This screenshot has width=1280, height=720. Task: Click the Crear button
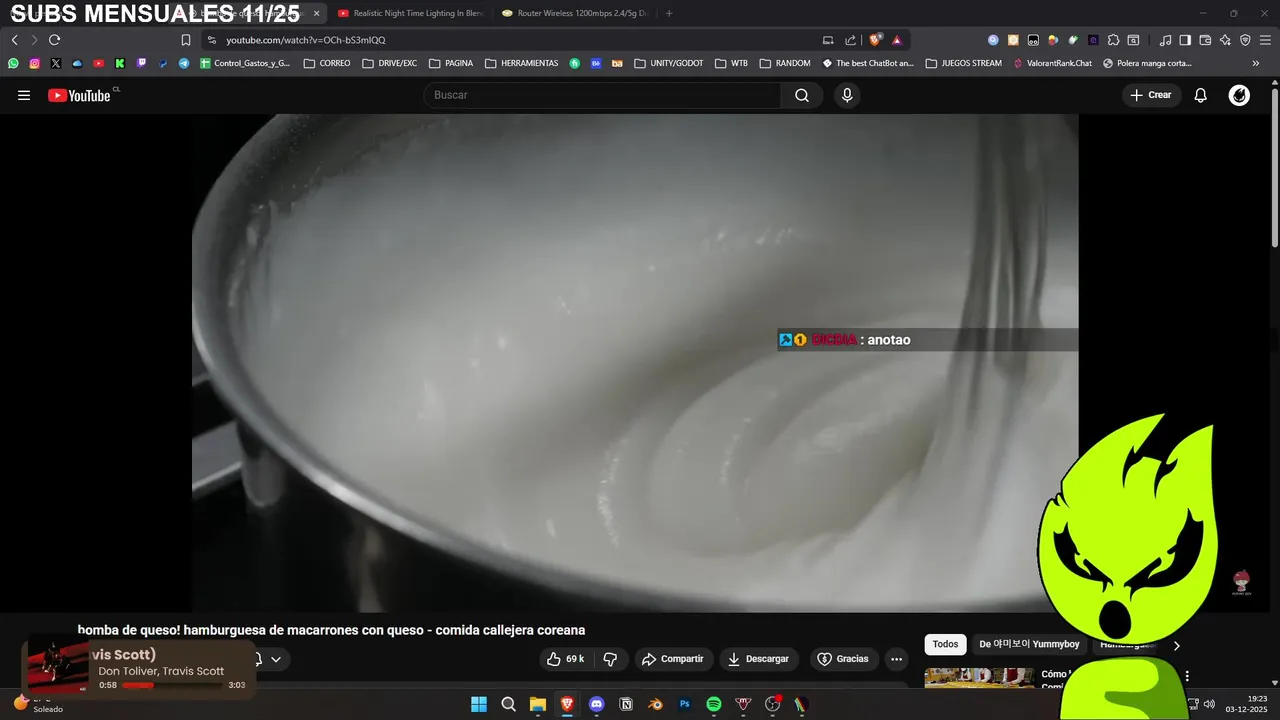(x=1151, y=95)
